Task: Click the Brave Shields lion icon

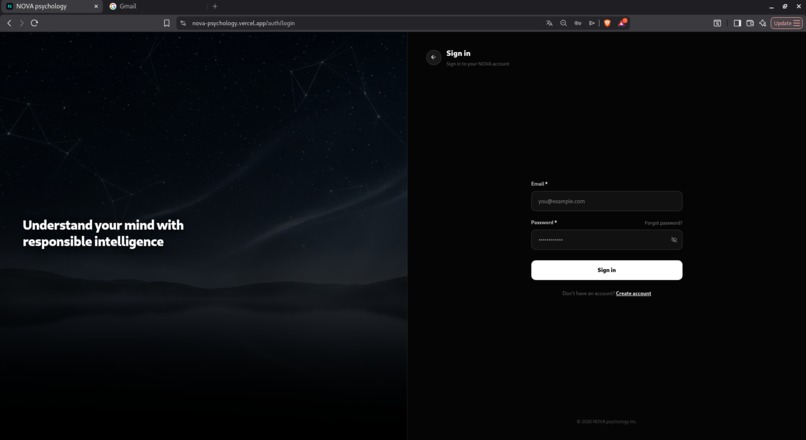Action: click(x=607, y=23)
